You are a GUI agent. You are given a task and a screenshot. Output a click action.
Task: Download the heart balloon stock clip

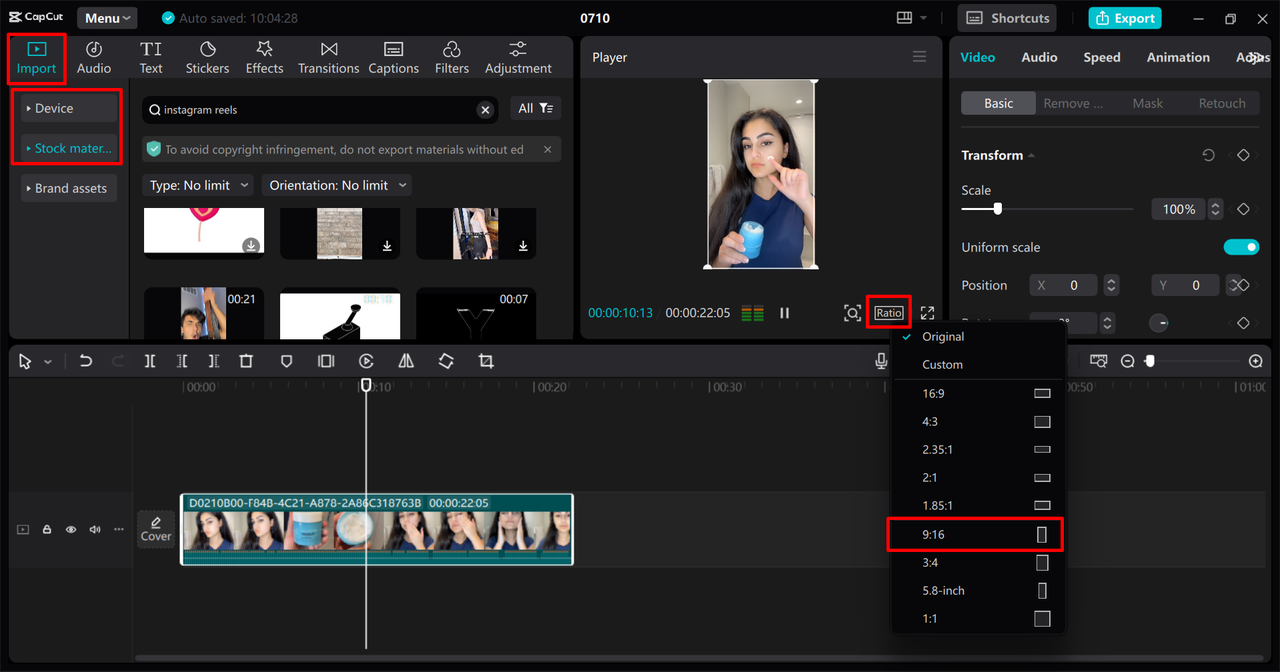(251, 246)
